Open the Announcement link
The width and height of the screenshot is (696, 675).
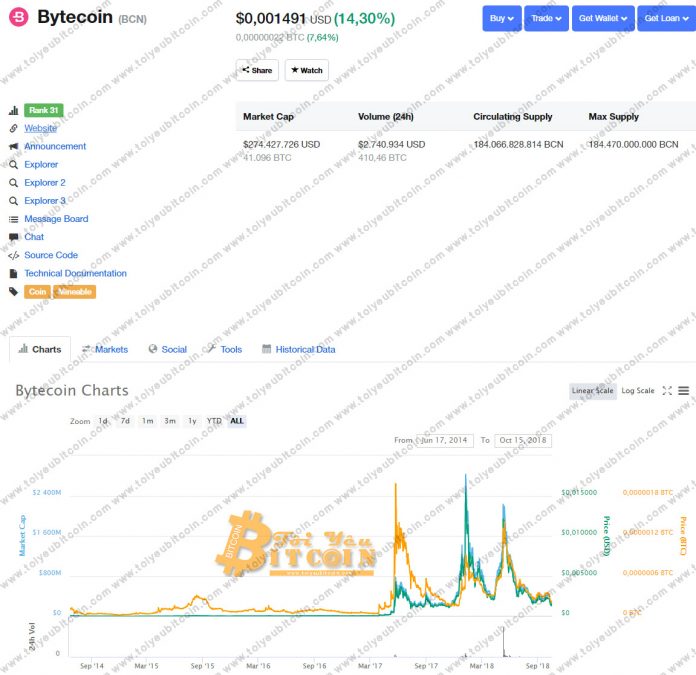pos(55,146)
